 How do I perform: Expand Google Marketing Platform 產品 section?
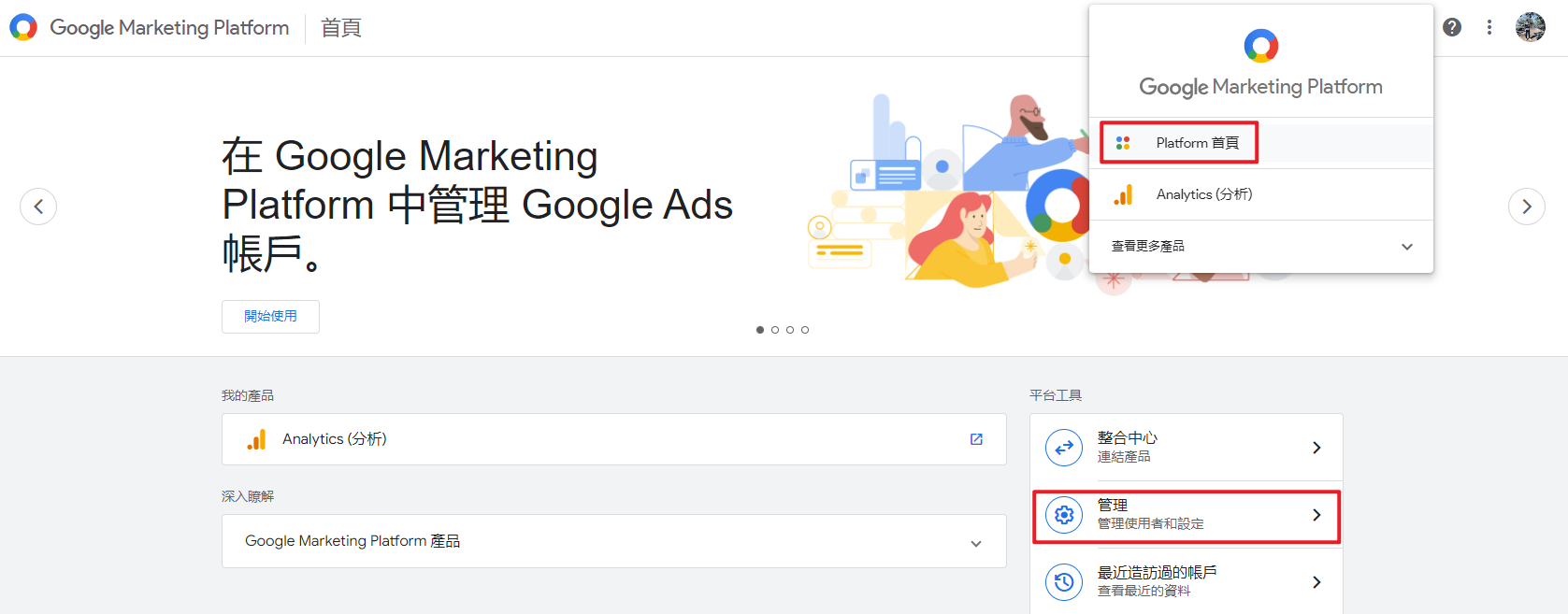coord(614,541)
